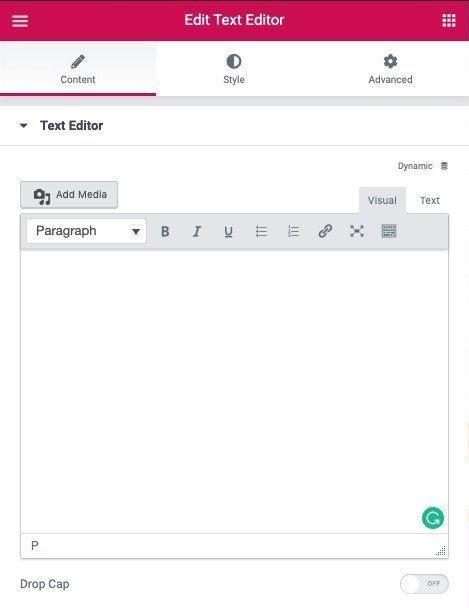Screen dimensions: 469x608
Task: Click the Add Media button
Action: click(x=69, y=195)
